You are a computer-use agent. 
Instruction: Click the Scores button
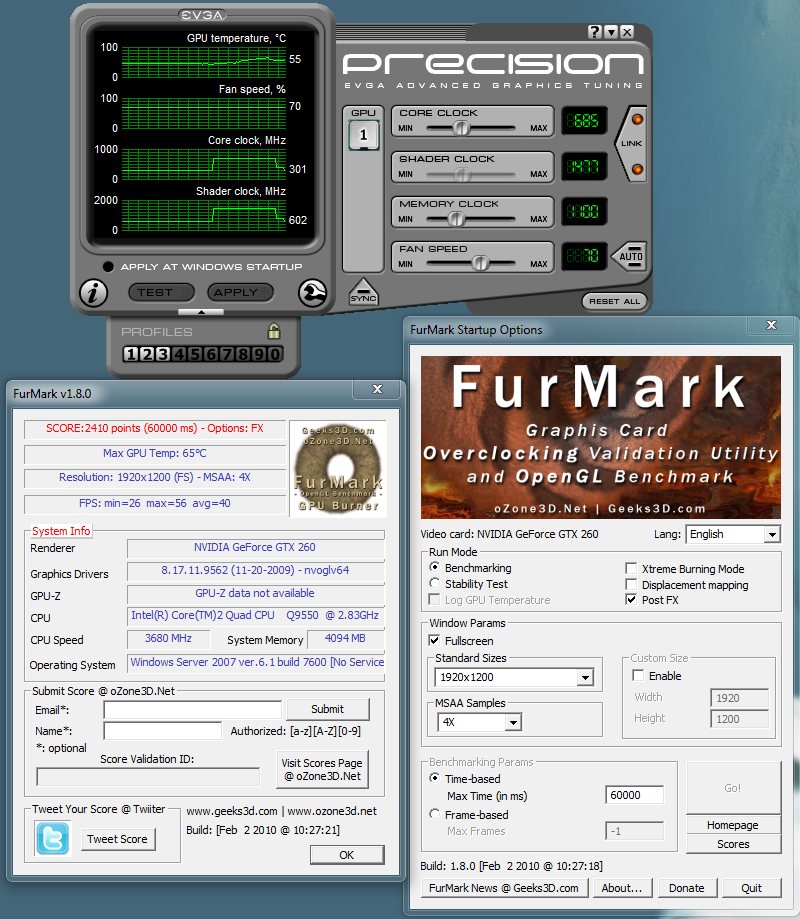coord(733,844)
